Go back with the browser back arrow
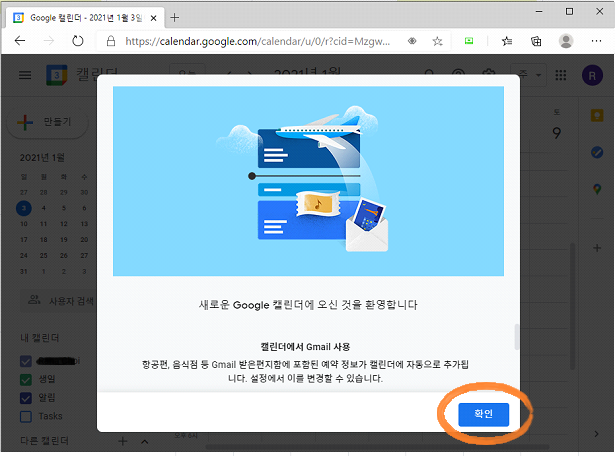 point(20,40)
